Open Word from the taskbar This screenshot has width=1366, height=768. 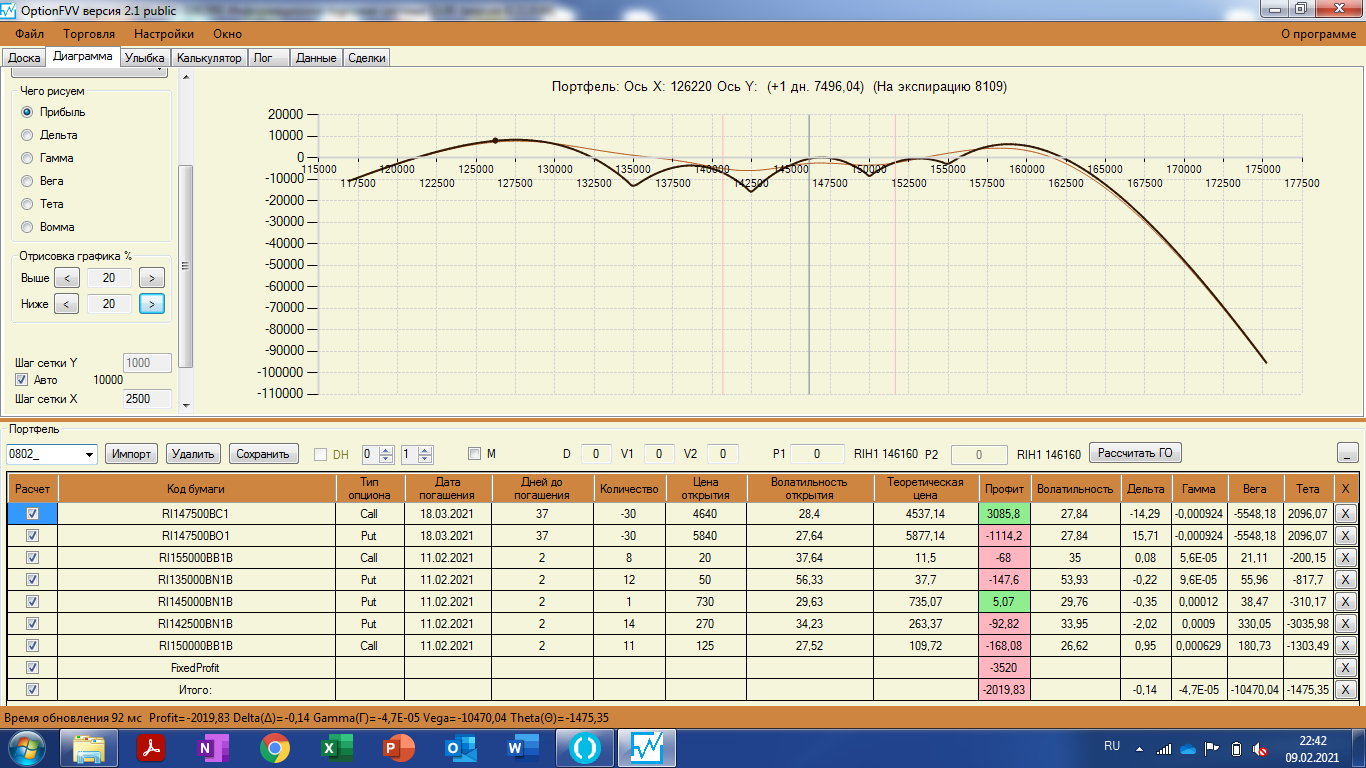click(523, 748)
